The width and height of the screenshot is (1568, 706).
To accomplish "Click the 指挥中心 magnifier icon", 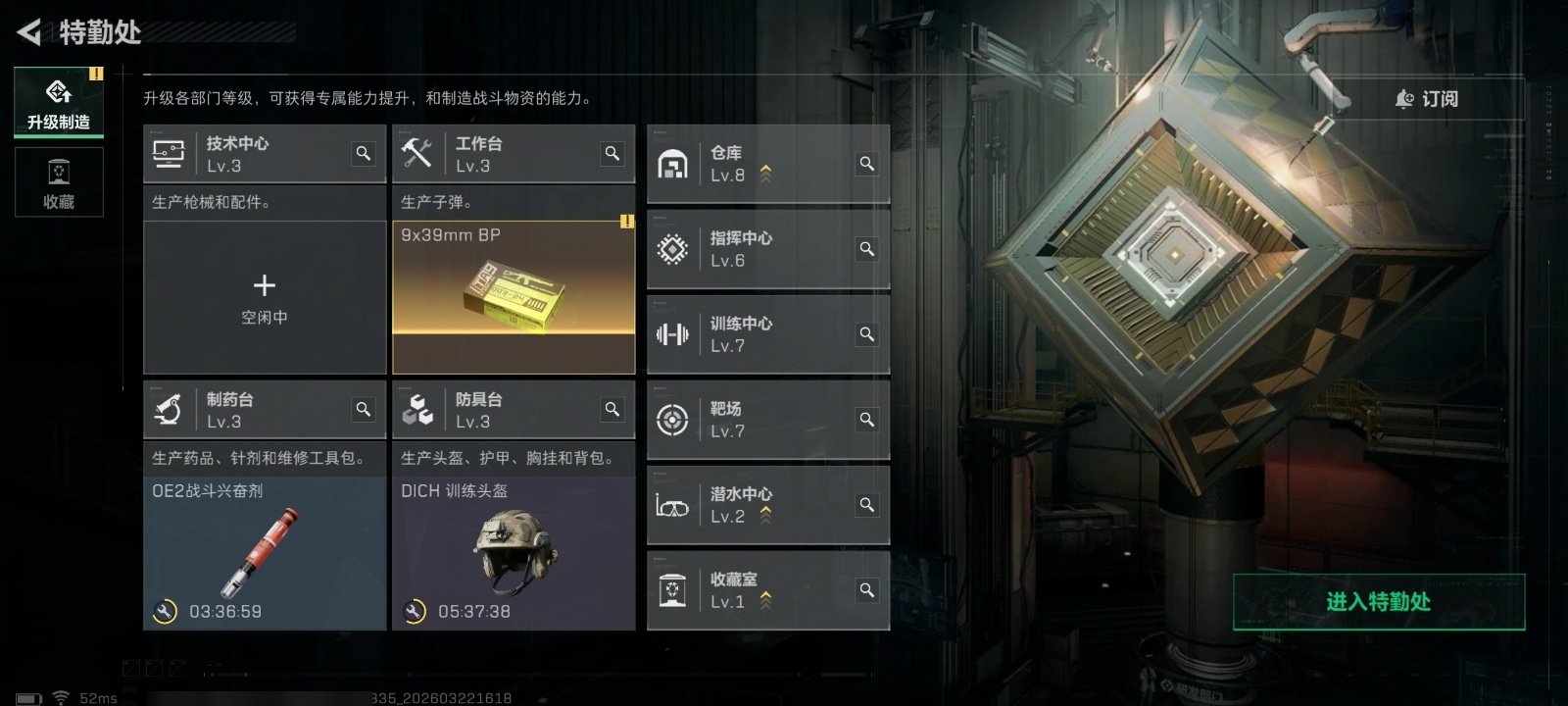I will (867, 249).
